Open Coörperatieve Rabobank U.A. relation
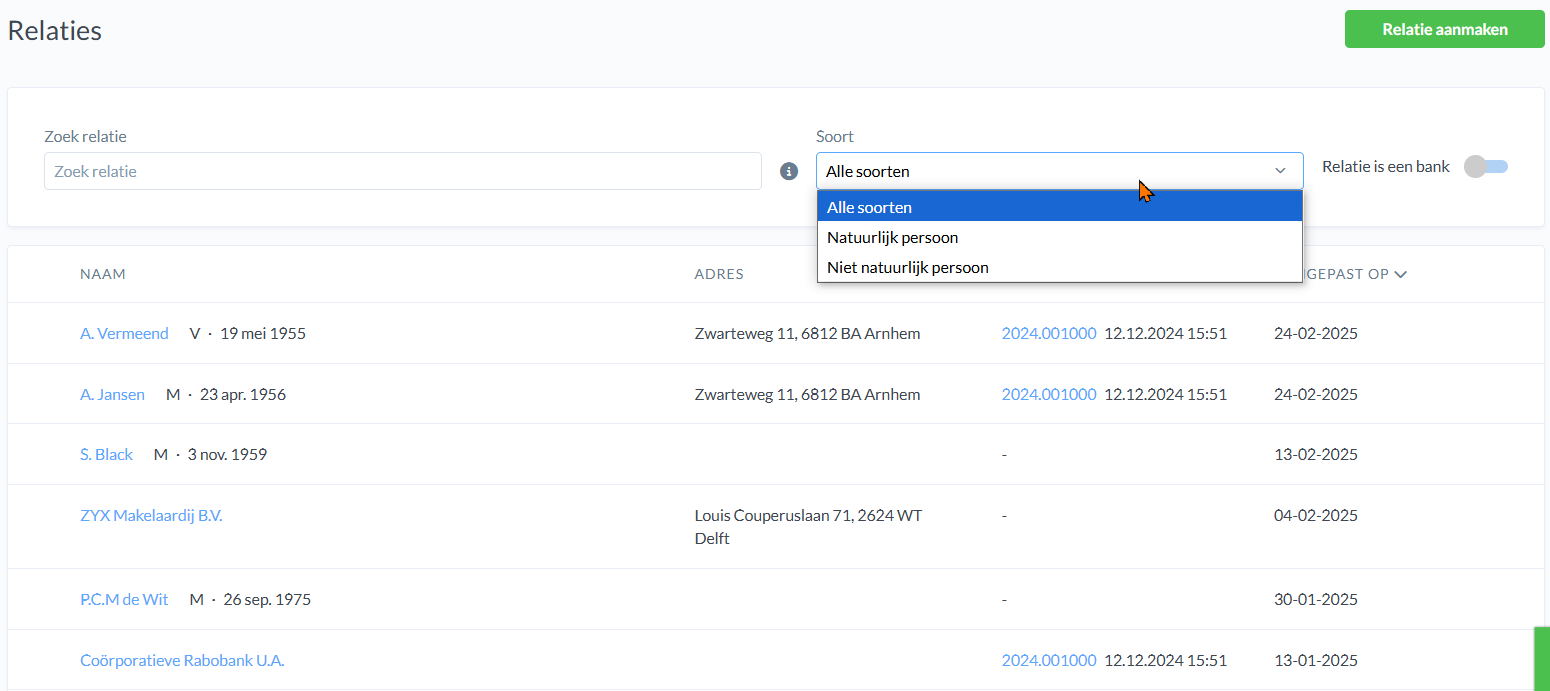Viewport: 1550px width, 691px height. click(182, 661)
